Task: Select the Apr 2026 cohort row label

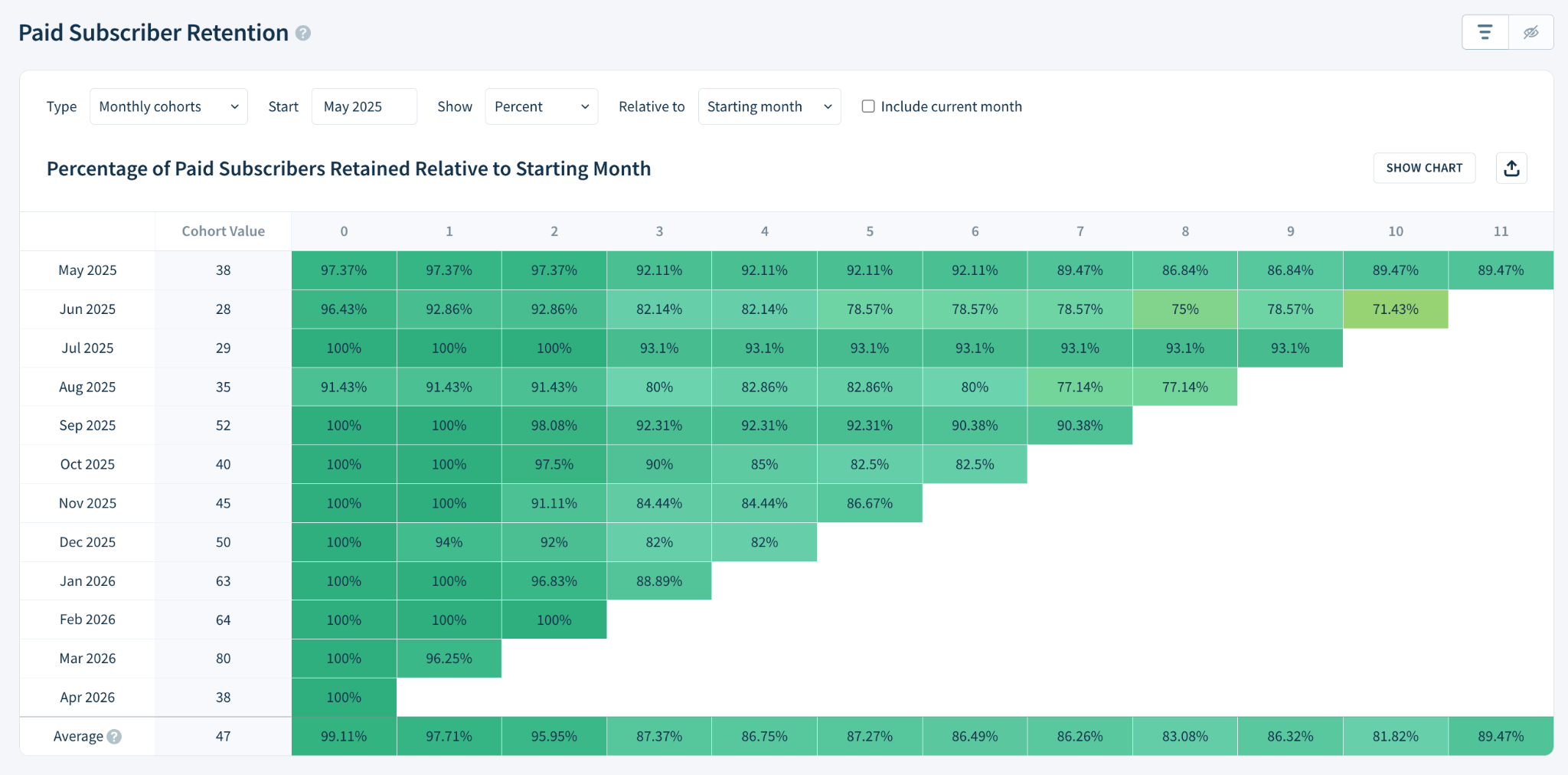Action: pyautogui.click(x=87, y=698)
